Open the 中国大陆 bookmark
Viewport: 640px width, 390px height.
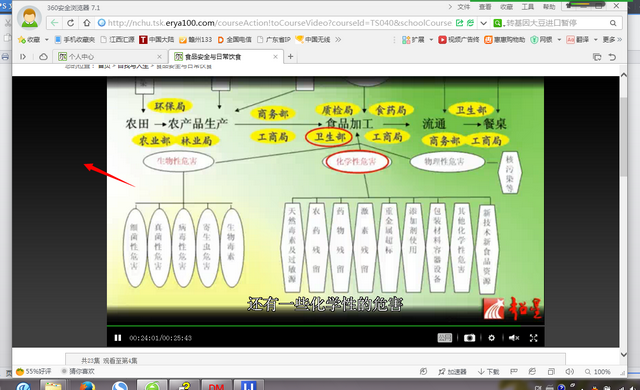tap(157, 40)
